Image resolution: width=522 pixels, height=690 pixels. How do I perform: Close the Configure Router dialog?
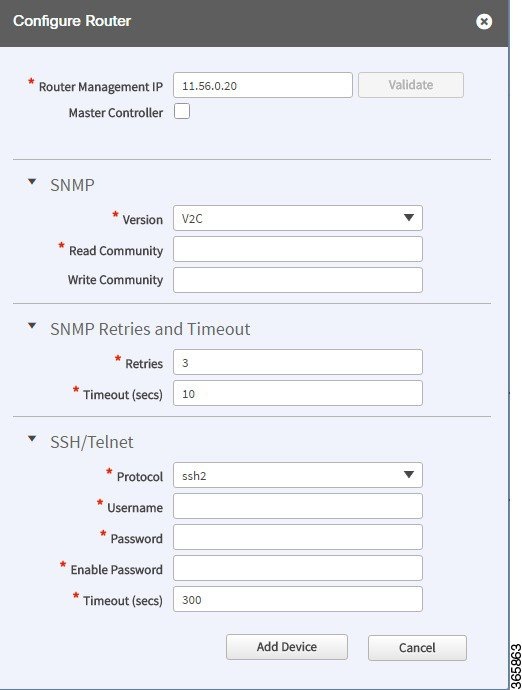click(x=484, y=22)
